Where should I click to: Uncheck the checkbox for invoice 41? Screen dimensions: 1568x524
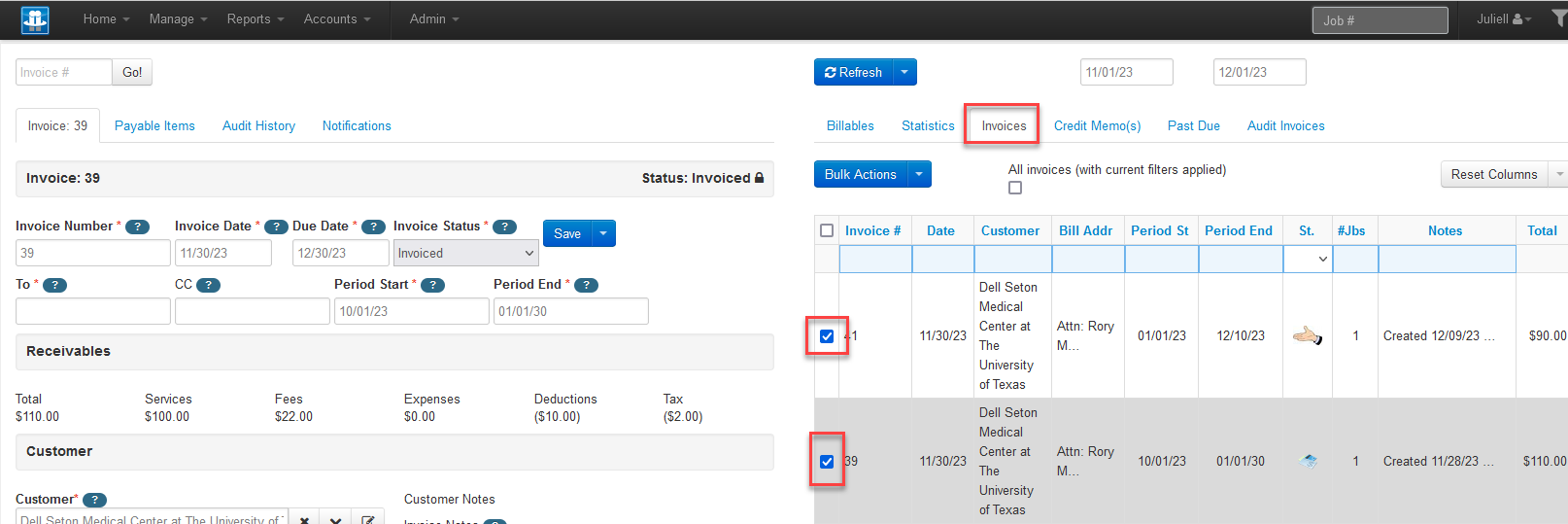(827, 336)
